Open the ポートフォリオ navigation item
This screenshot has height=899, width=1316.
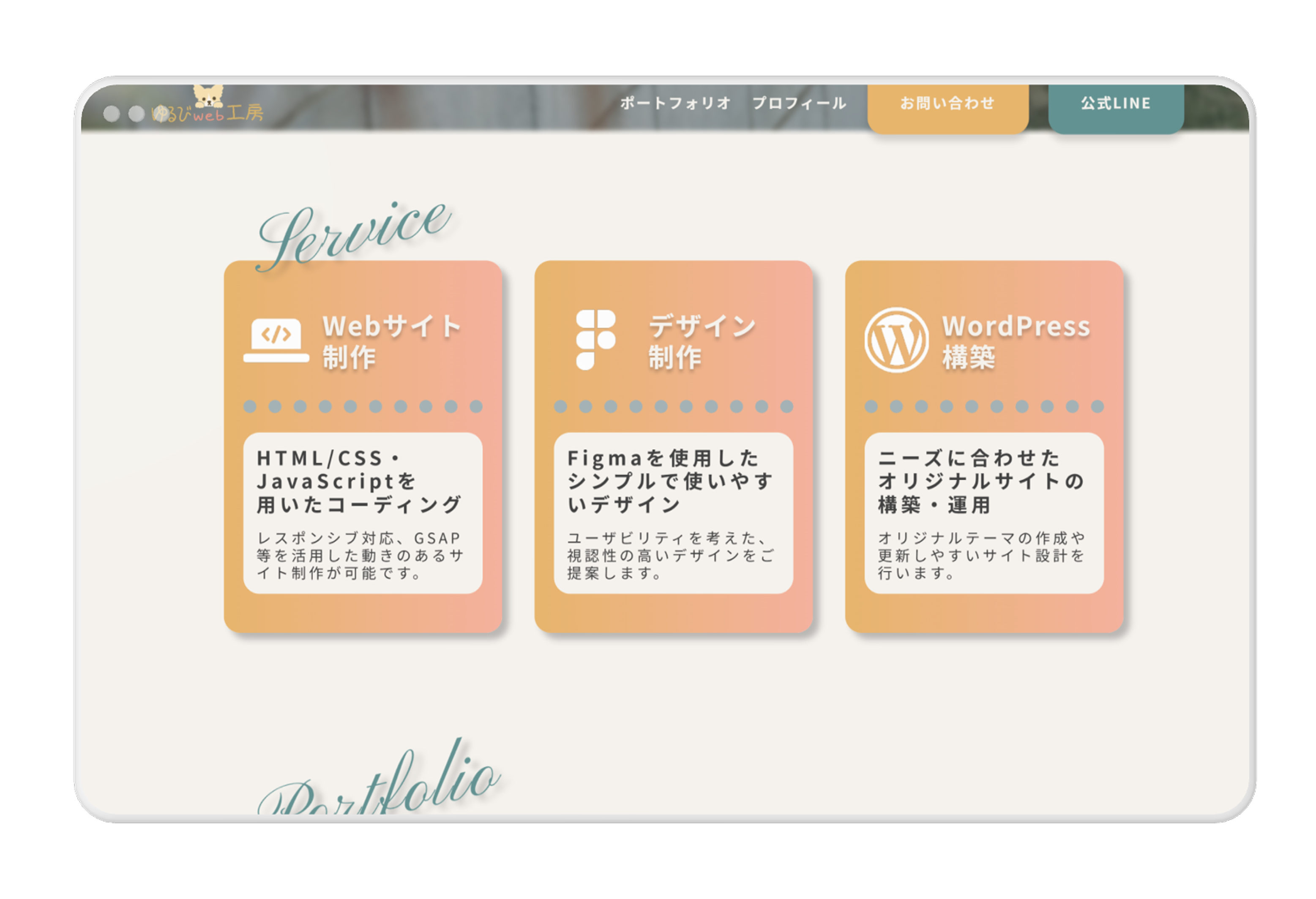674,104
